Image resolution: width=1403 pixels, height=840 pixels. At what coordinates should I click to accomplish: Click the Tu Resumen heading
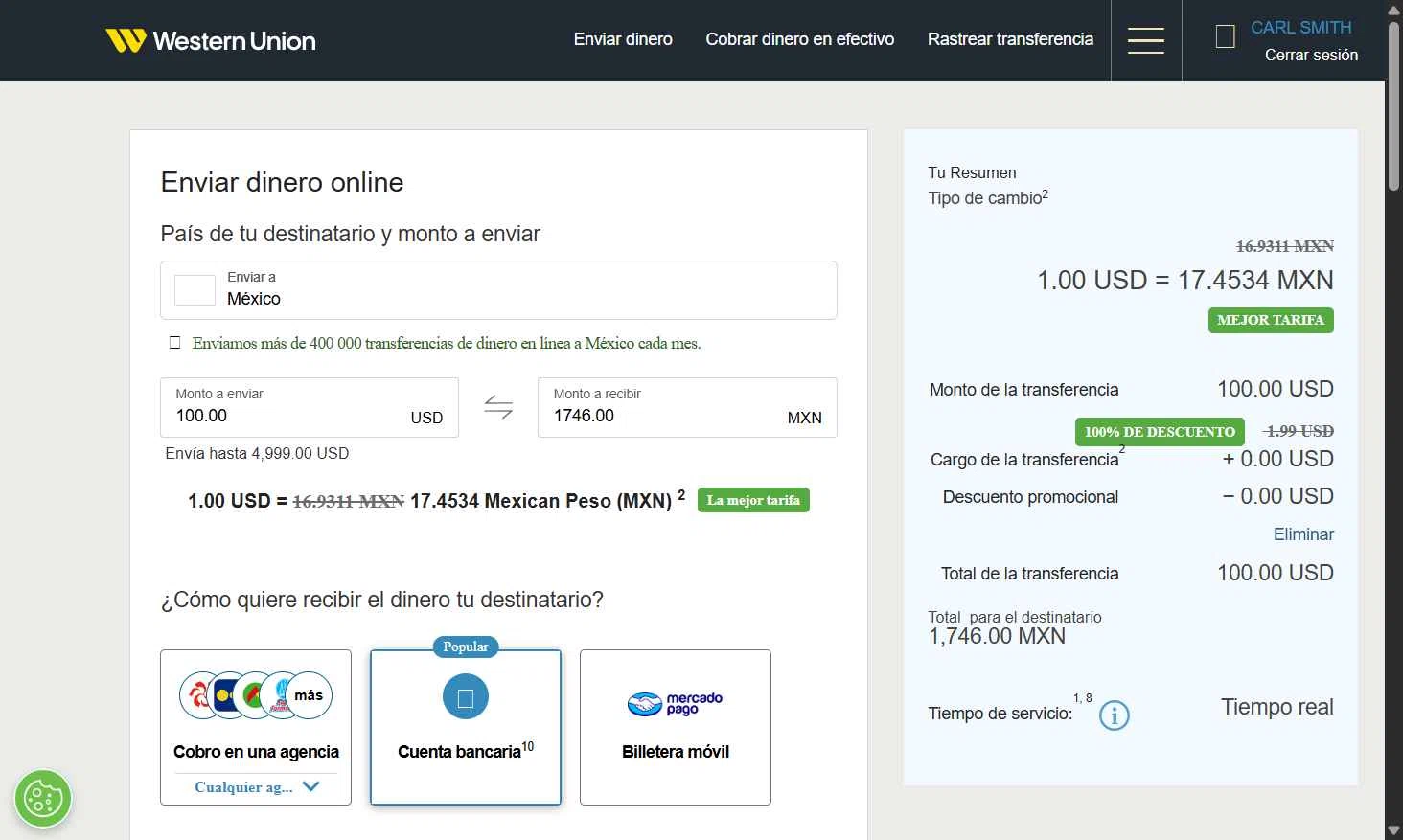point(972,172)
